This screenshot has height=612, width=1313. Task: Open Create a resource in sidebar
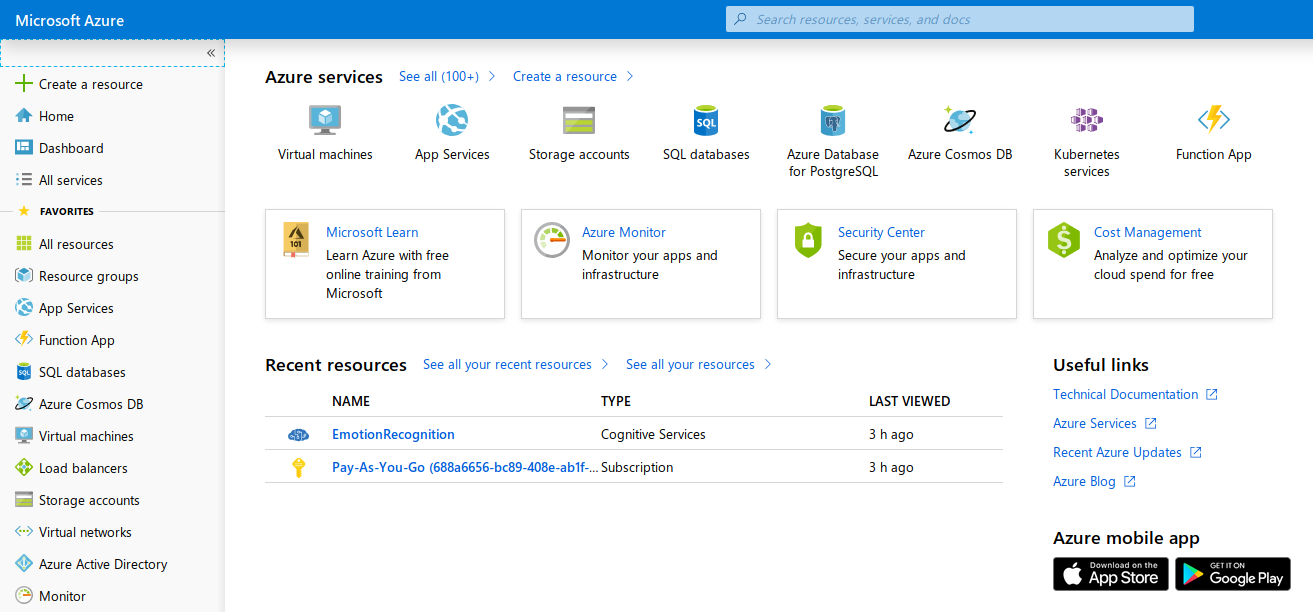pos(91,84)
